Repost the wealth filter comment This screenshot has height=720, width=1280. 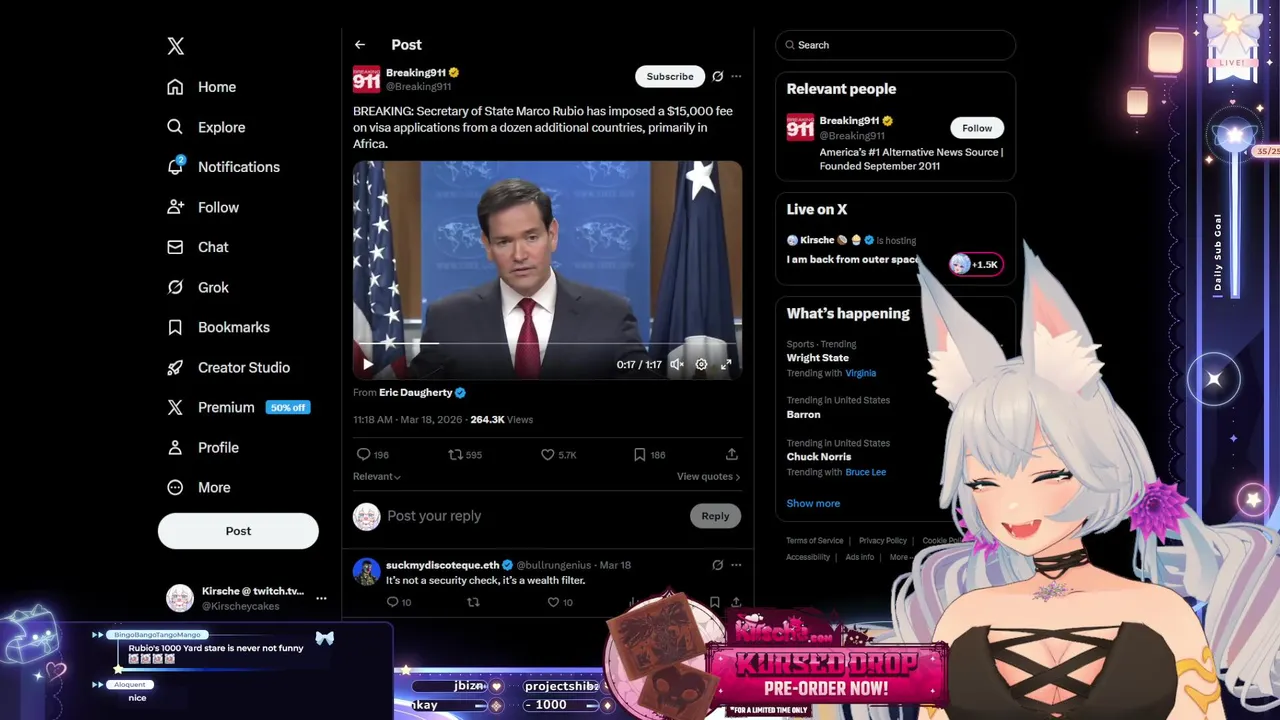tap(474, 602)
